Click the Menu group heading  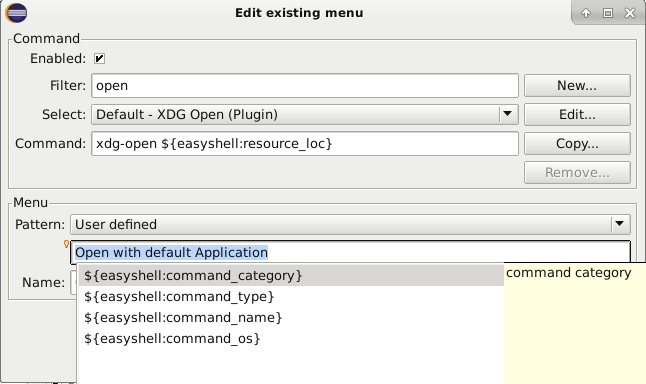[30, 202]
